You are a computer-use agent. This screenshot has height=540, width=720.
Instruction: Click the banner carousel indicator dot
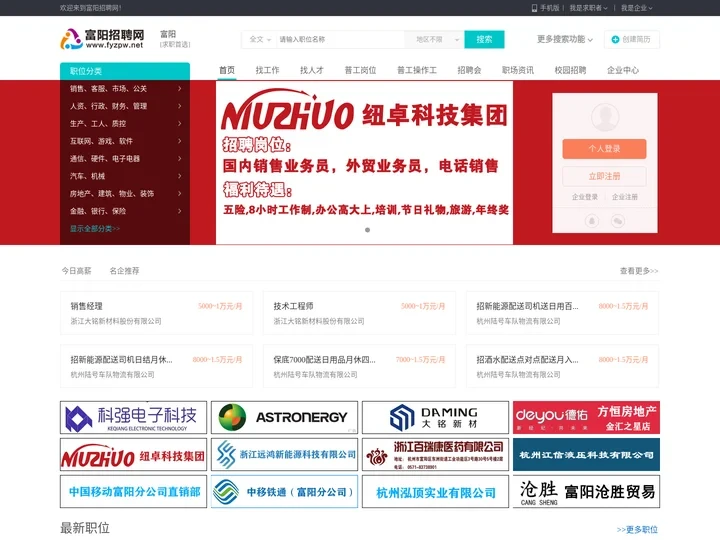pyautogui.click(x=367, y=230)
